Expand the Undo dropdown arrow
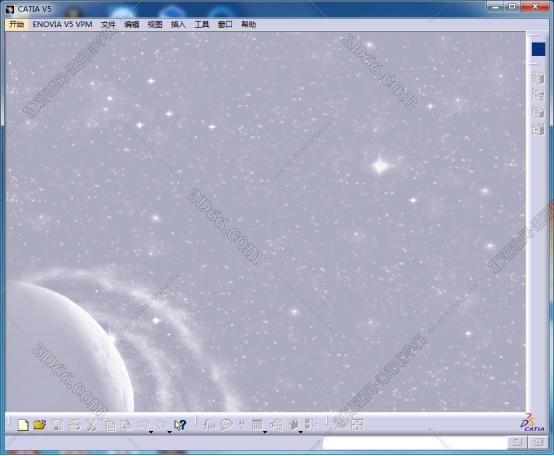 tap(151, 432)
